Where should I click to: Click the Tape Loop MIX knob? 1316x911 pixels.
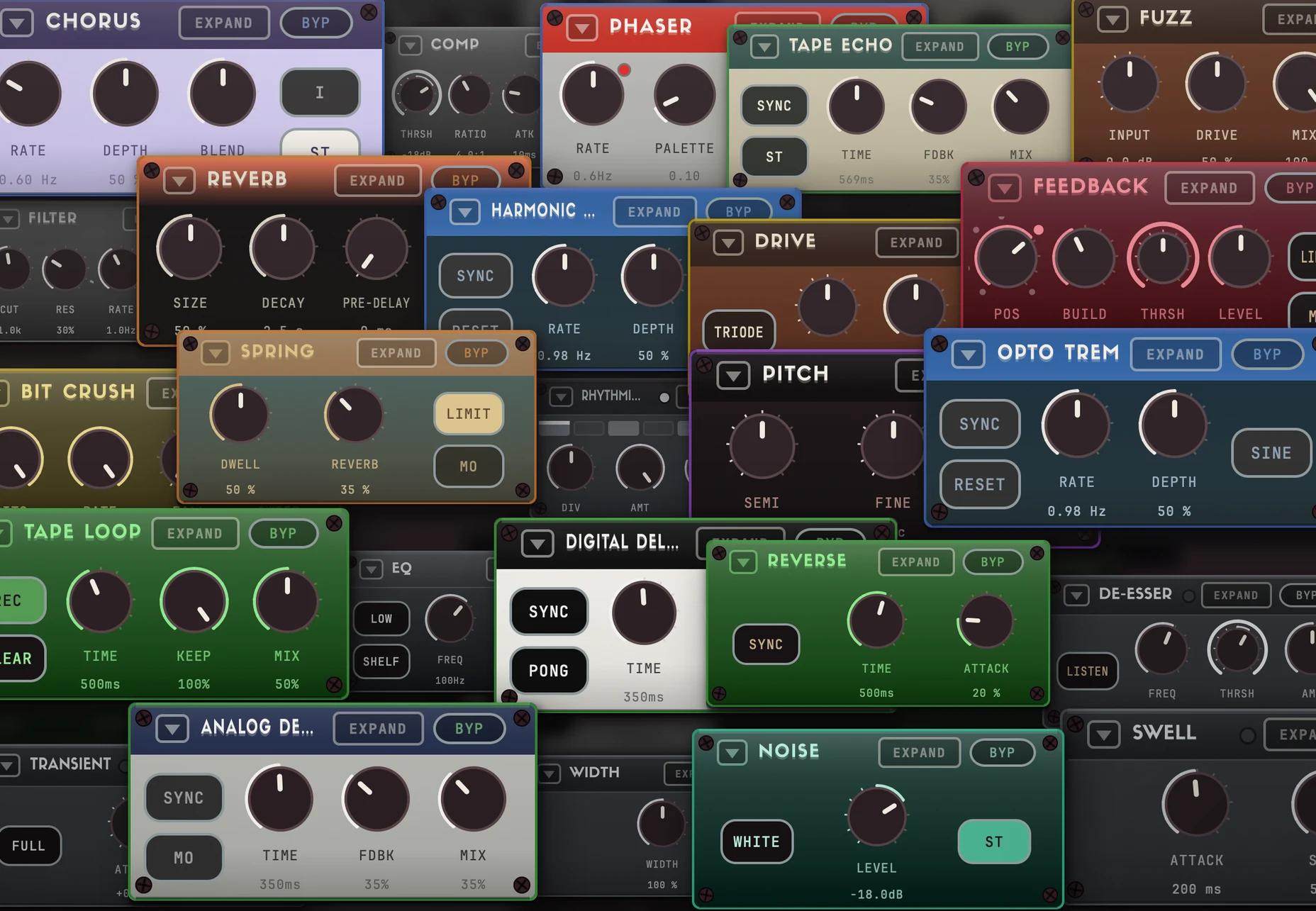pos(286,601)
